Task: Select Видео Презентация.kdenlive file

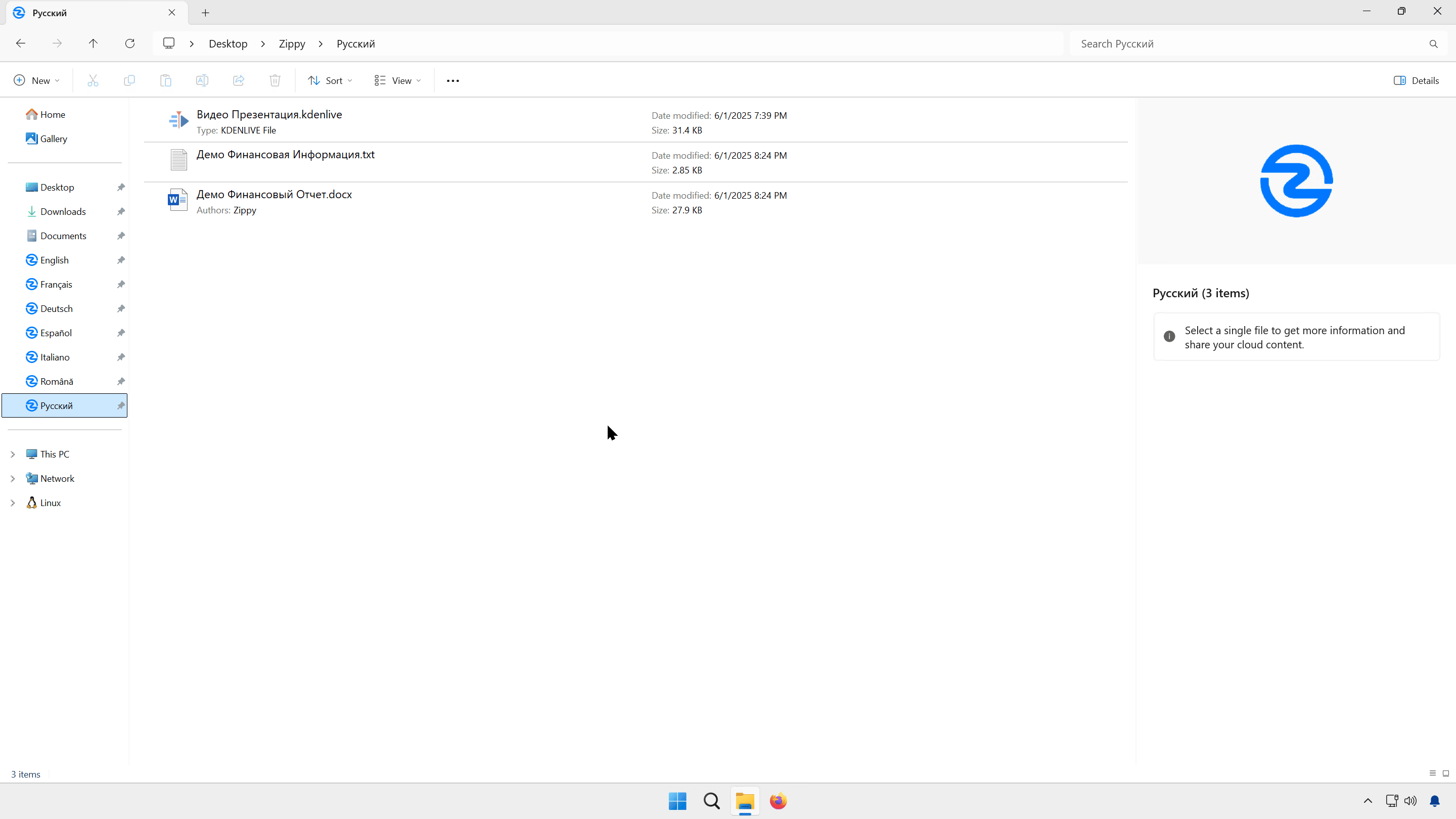Action: [636, 121]
